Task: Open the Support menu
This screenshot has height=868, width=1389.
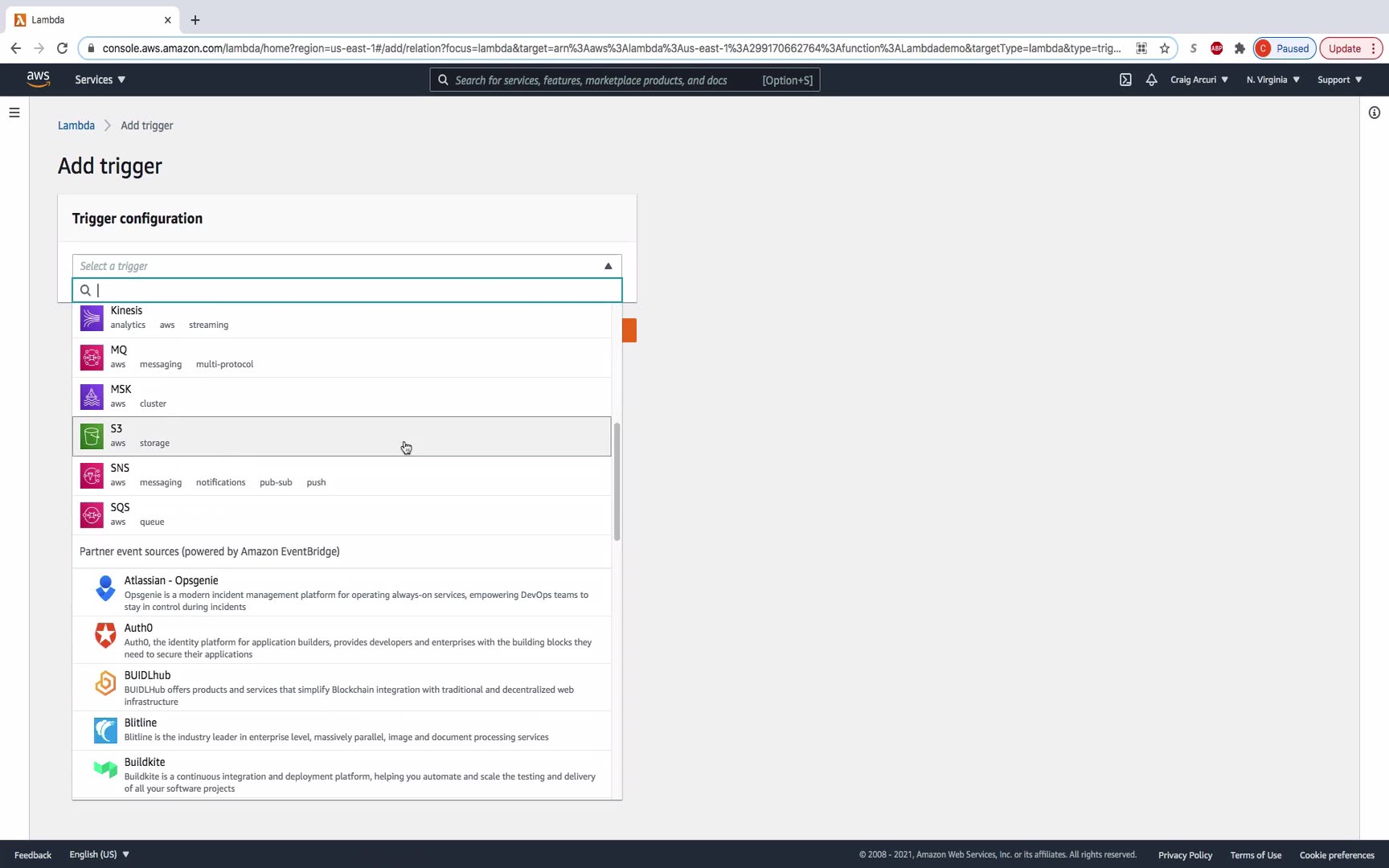Action: pyautogui.click(x=1340, y=80)
